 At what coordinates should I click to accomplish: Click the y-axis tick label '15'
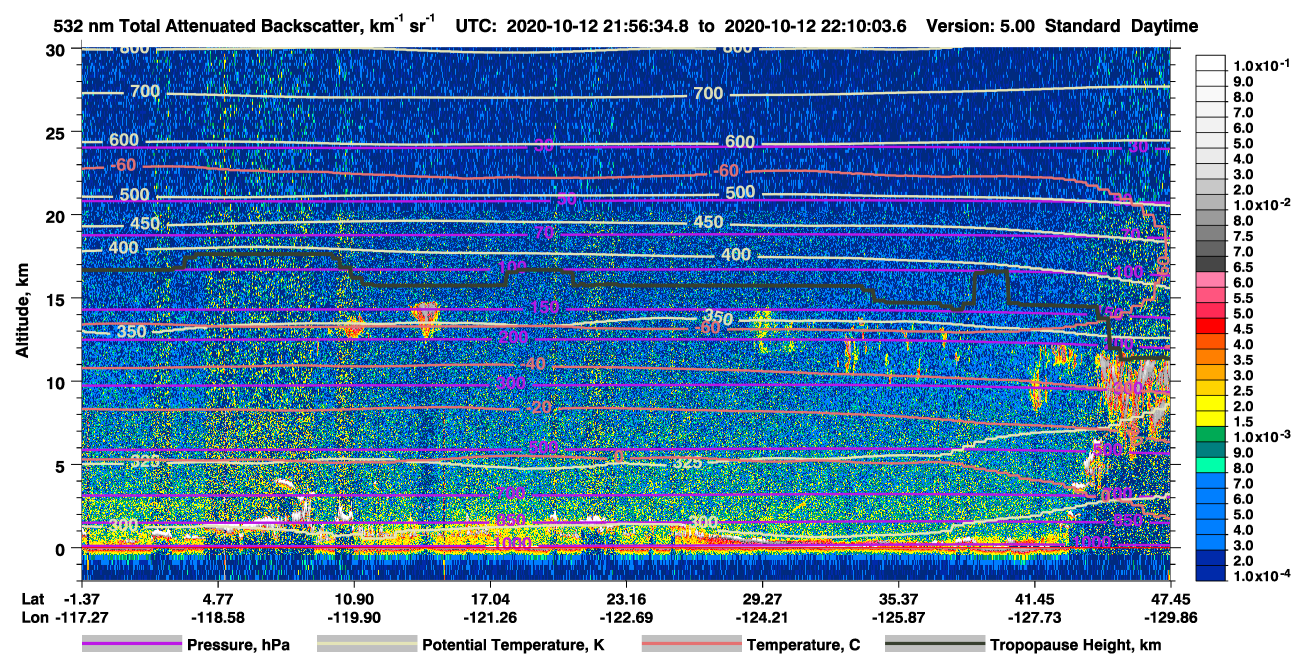pyautogui.click(x=58, y=299)
